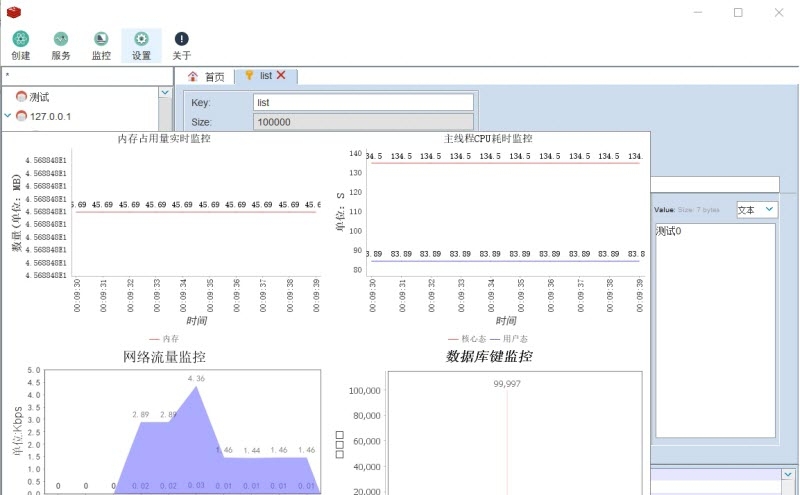Screen dimensions: 800x495
Task: Click the 测试 connection server icon
Action: pyautogui.click(x=21, y=97)
